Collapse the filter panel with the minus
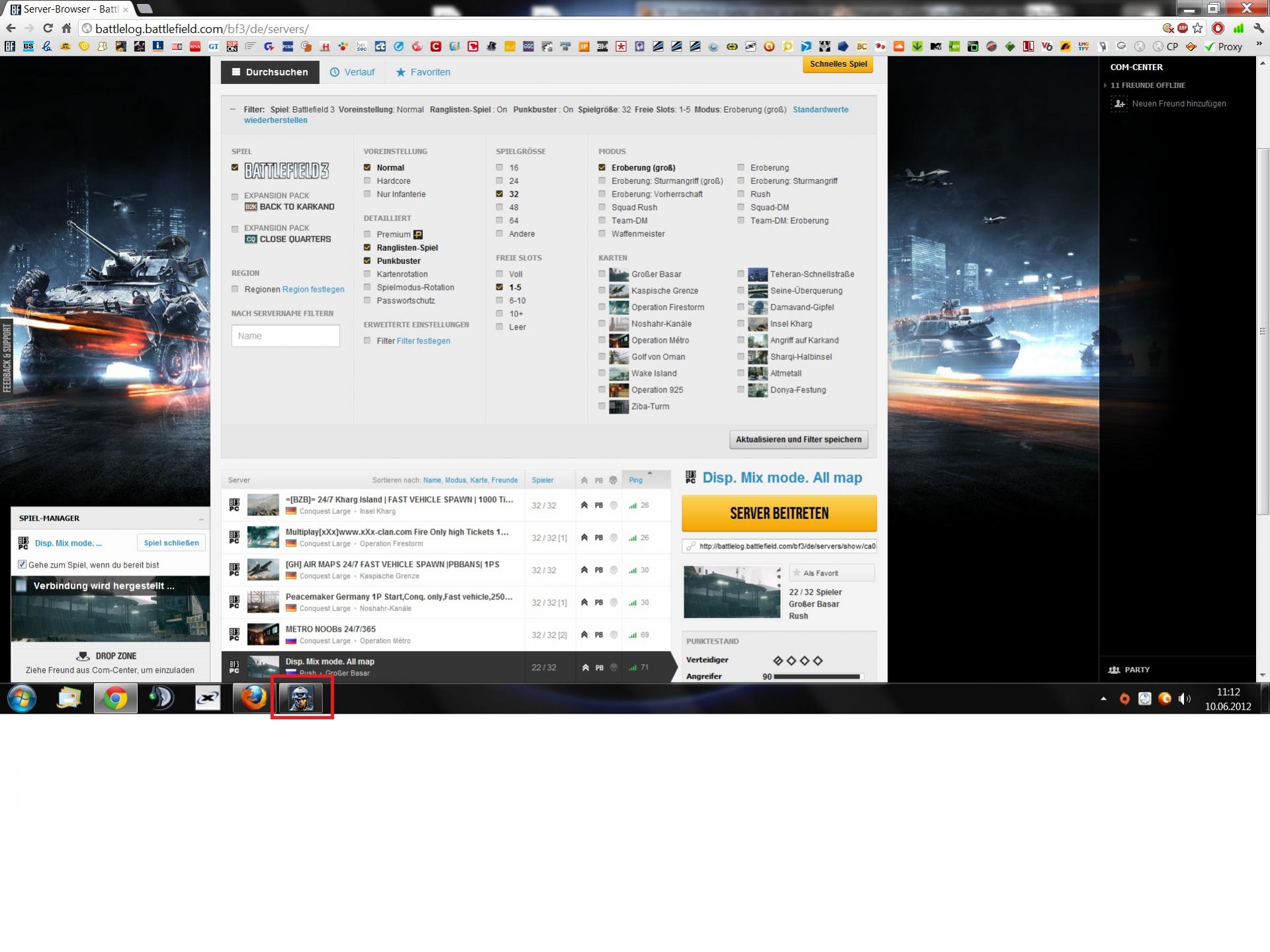The image size is (1270, 952). click(x=233, y=109)
